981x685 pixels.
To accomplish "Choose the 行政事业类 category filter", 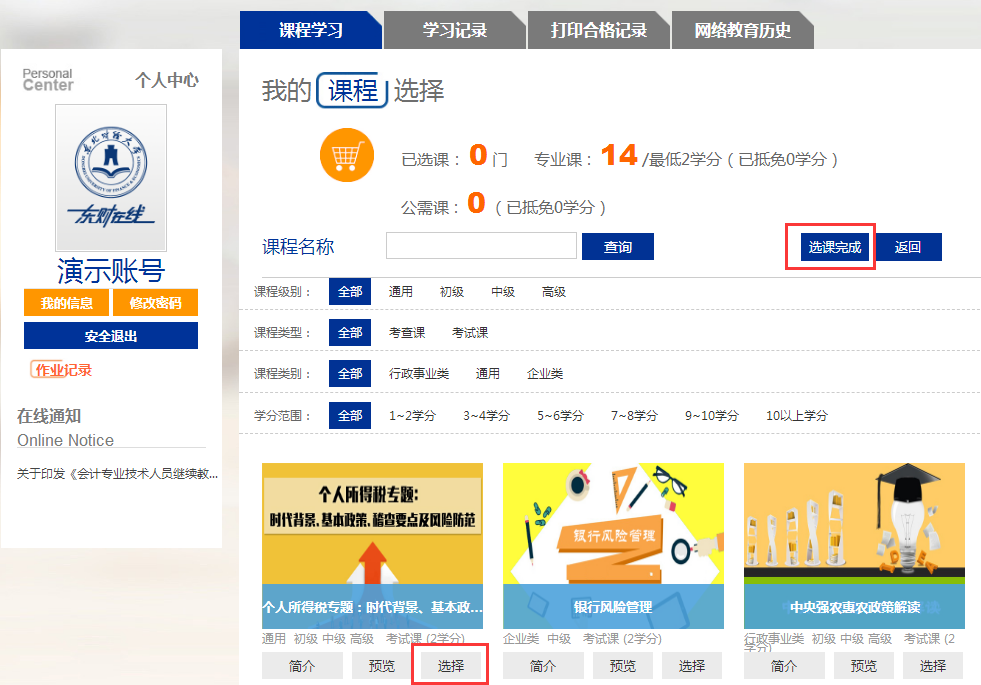I will point(419,374).
